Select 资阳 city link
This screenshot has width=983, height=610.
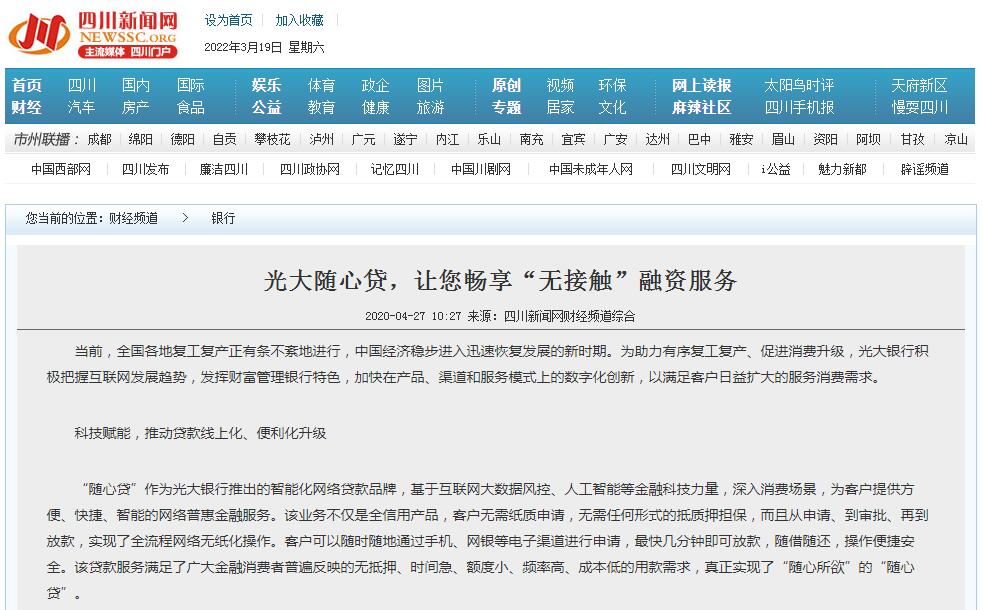pos(826,139)
